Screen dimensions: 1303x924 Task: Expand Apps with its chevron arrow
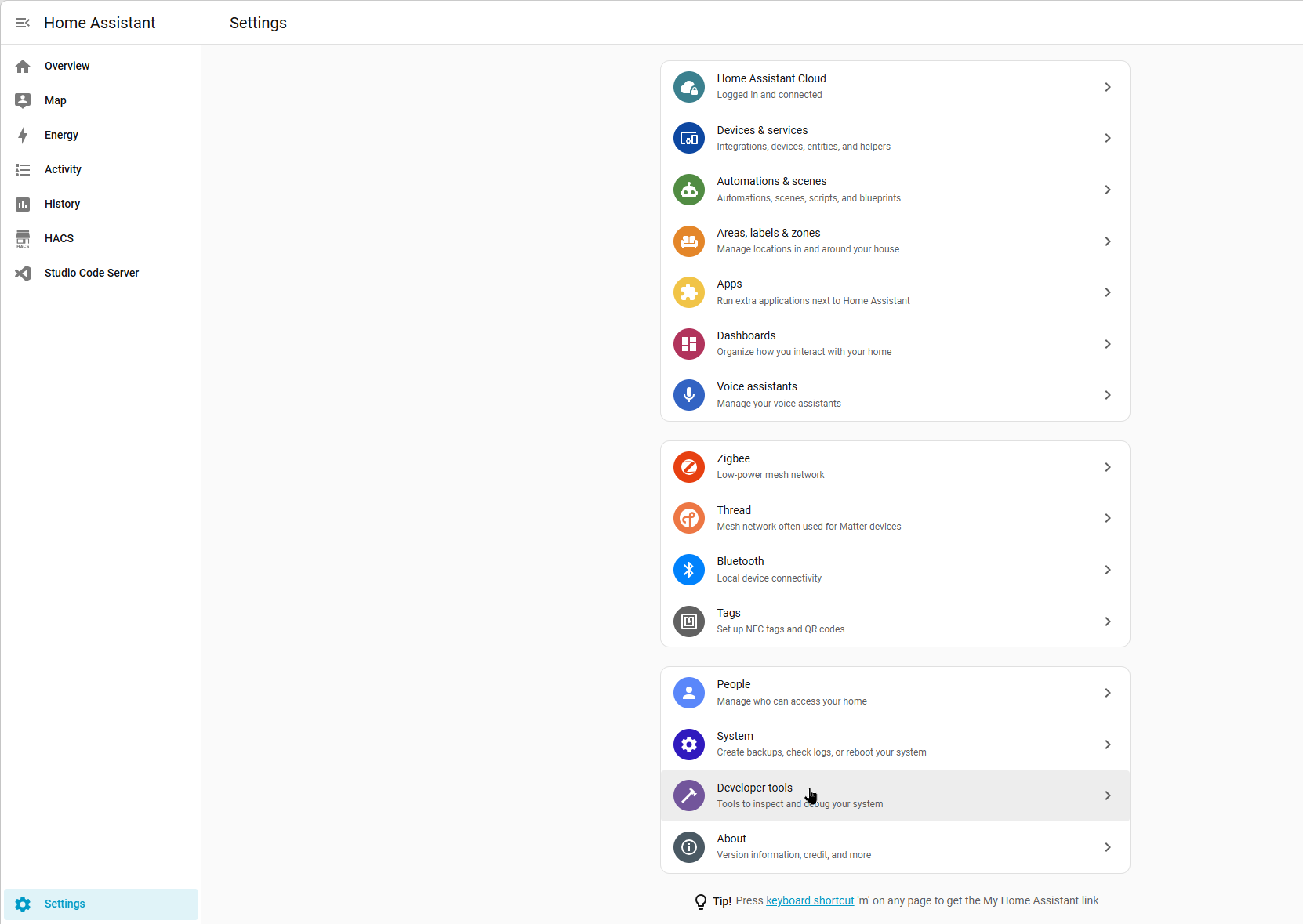click(1108, 292)
